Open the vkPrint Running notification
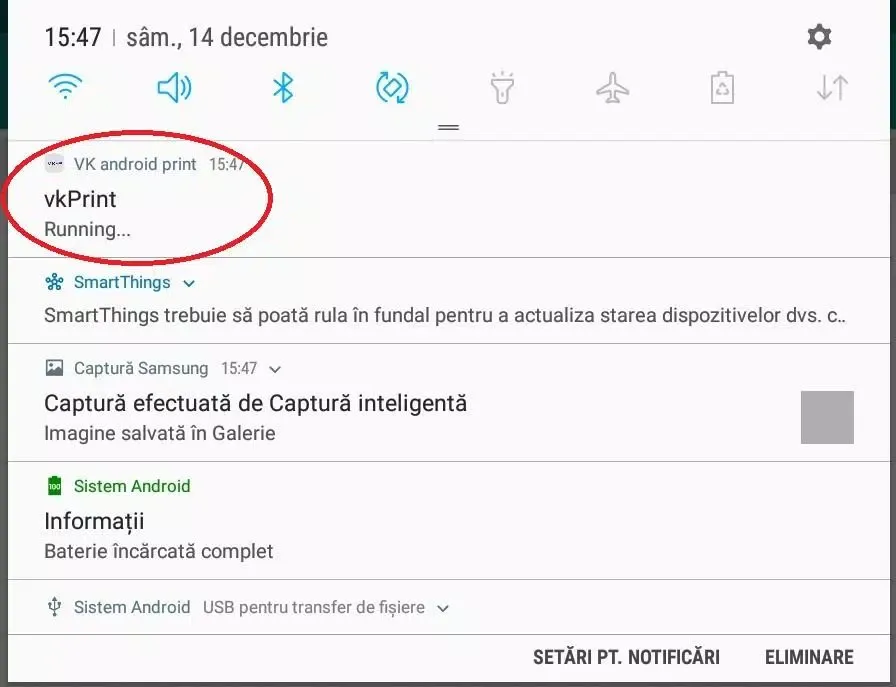896x687 pixels. (x=449, y=199)
